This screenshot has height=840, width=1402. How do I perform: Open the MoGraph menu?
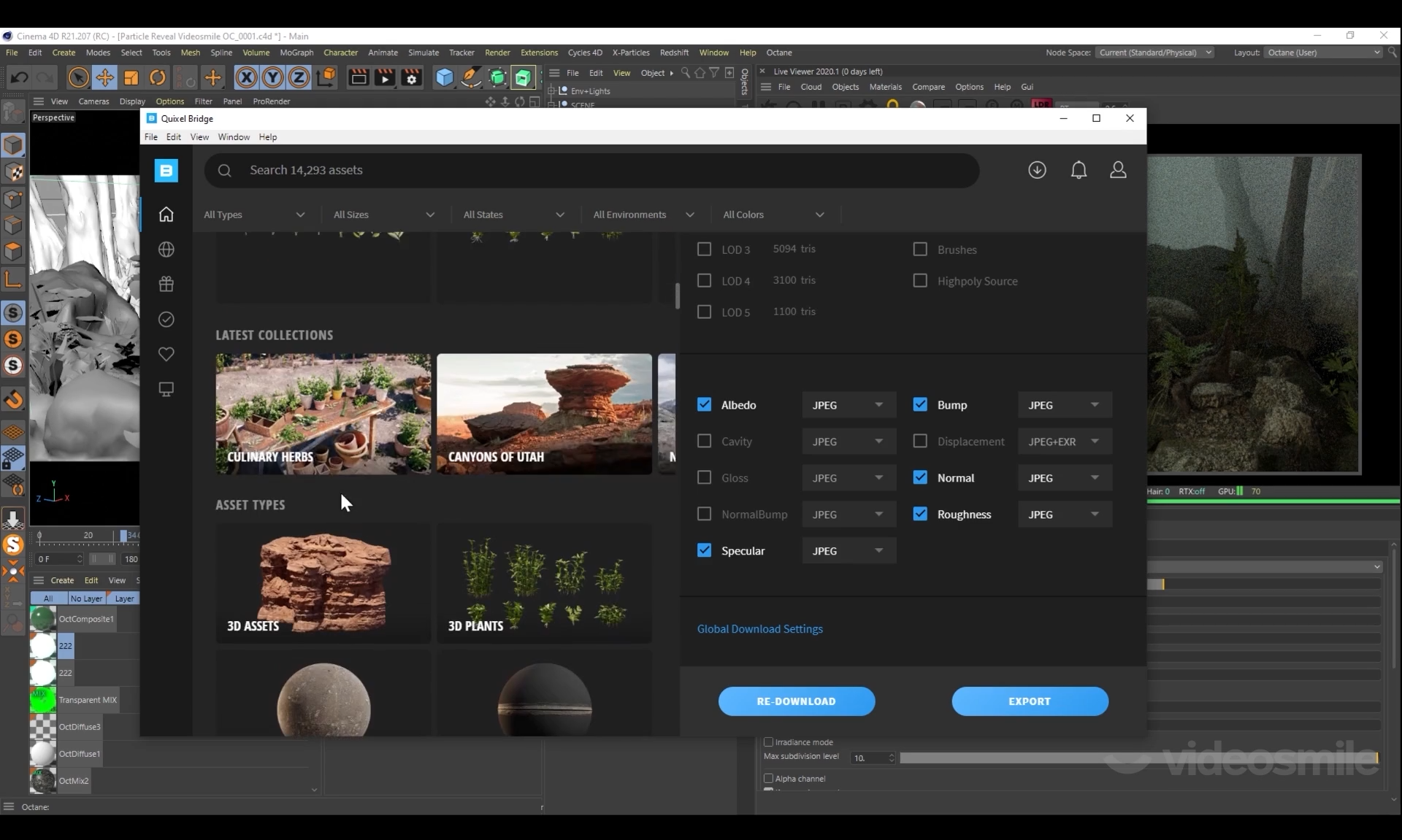click(x=296, y=53)
